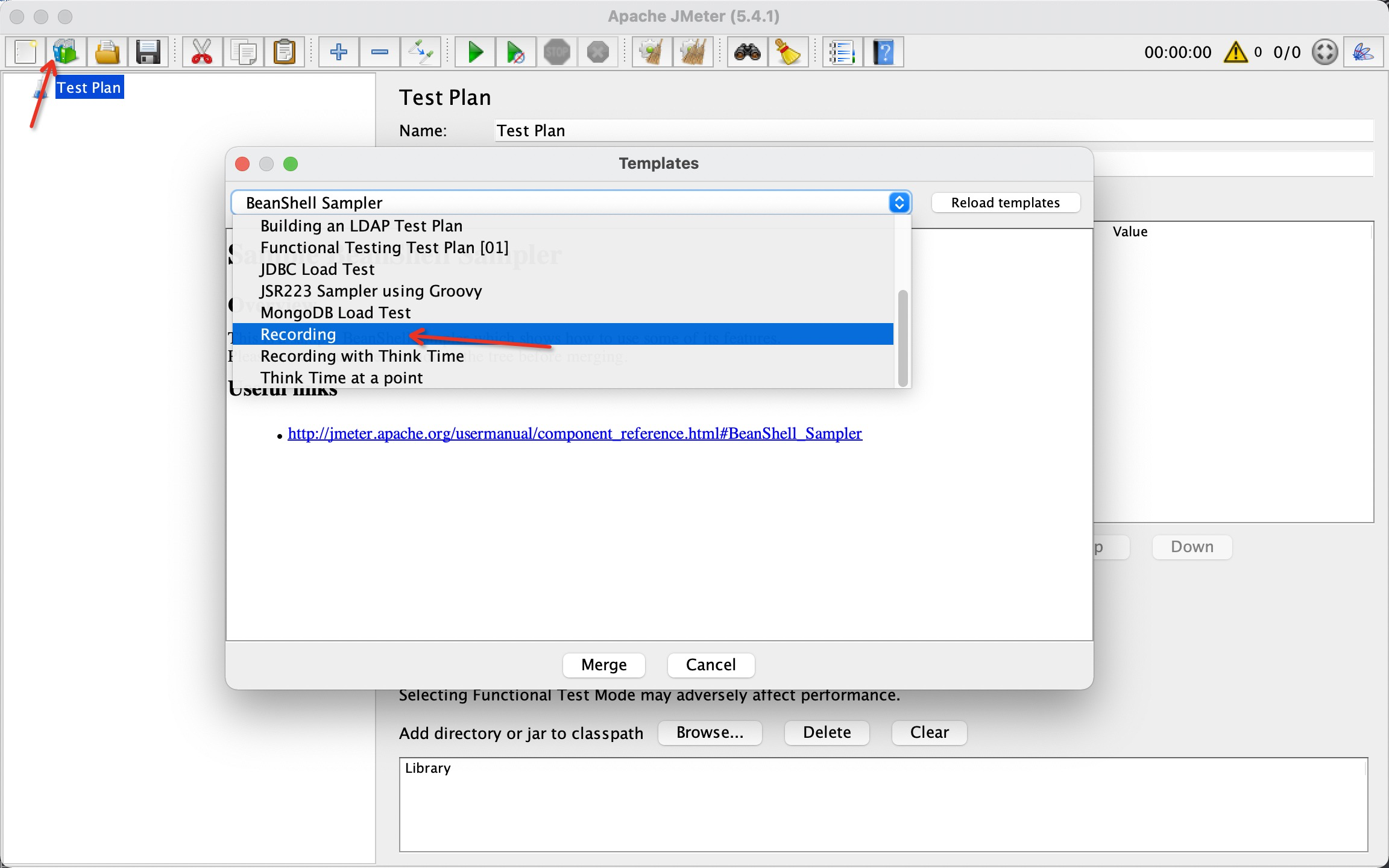
Task: Click the Stop sign icon
Action: pyautogui.click(x=557, y=52)
